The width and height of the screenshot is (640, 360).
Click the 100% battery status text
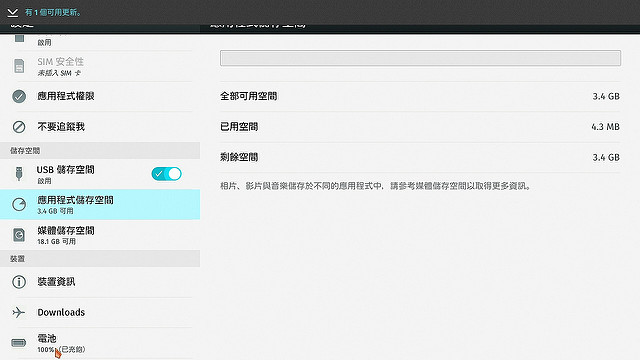[x=61, y=349]
